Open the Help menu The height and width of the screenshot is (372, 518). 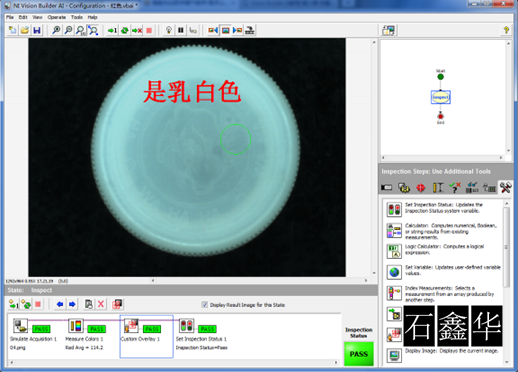92,17
